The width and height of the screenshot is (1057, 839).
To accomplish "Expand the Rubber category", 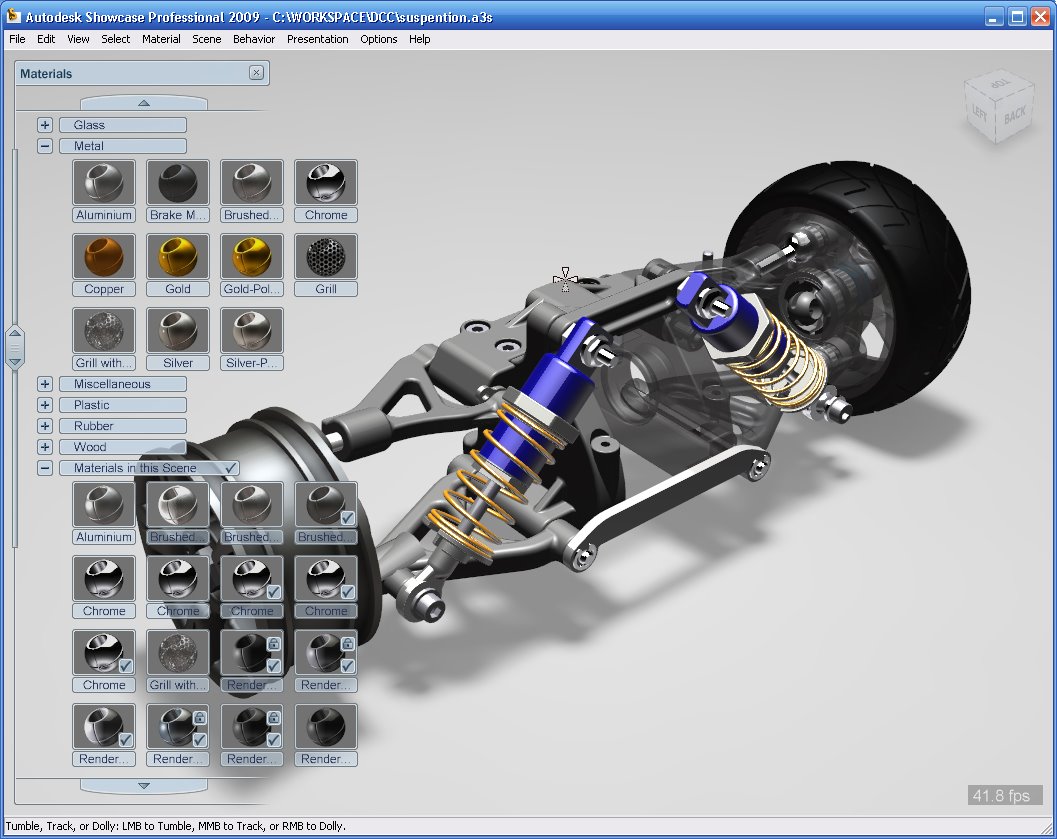I will pyautogui.click(x=44, y=426).
